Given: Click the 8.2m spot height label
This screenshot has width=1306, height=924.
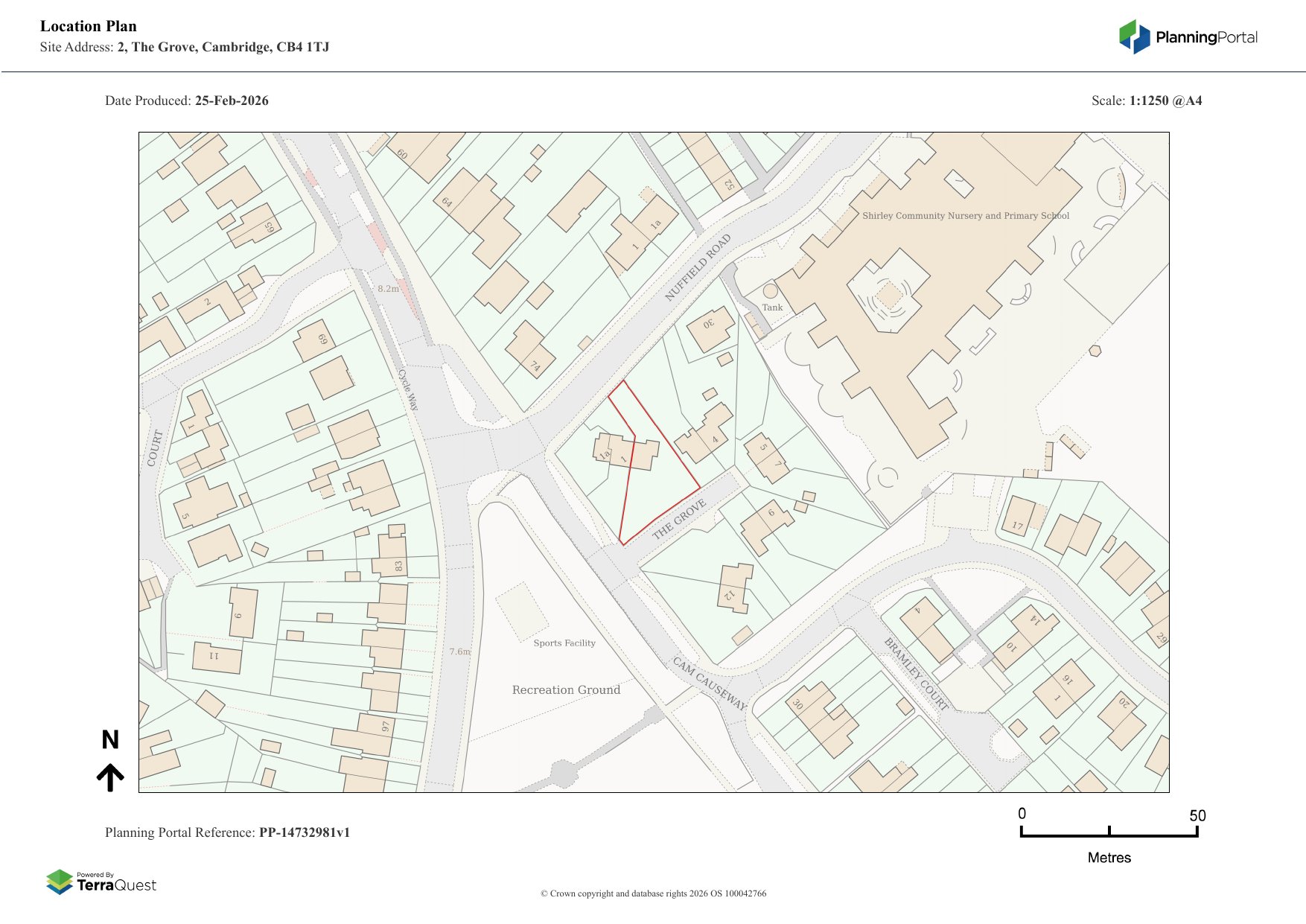Looking at the screenshot, I should pos(388,289).
